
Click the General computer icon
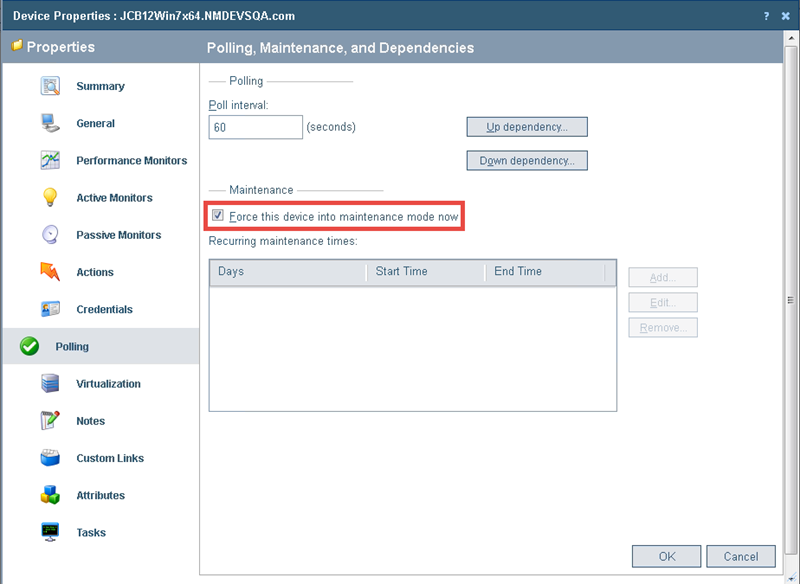(51, 123)
